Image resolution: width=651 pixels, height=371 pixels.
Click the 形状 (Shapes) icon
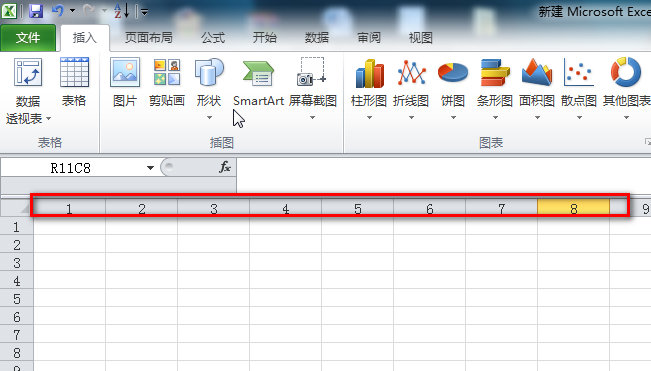coord(209,73)
